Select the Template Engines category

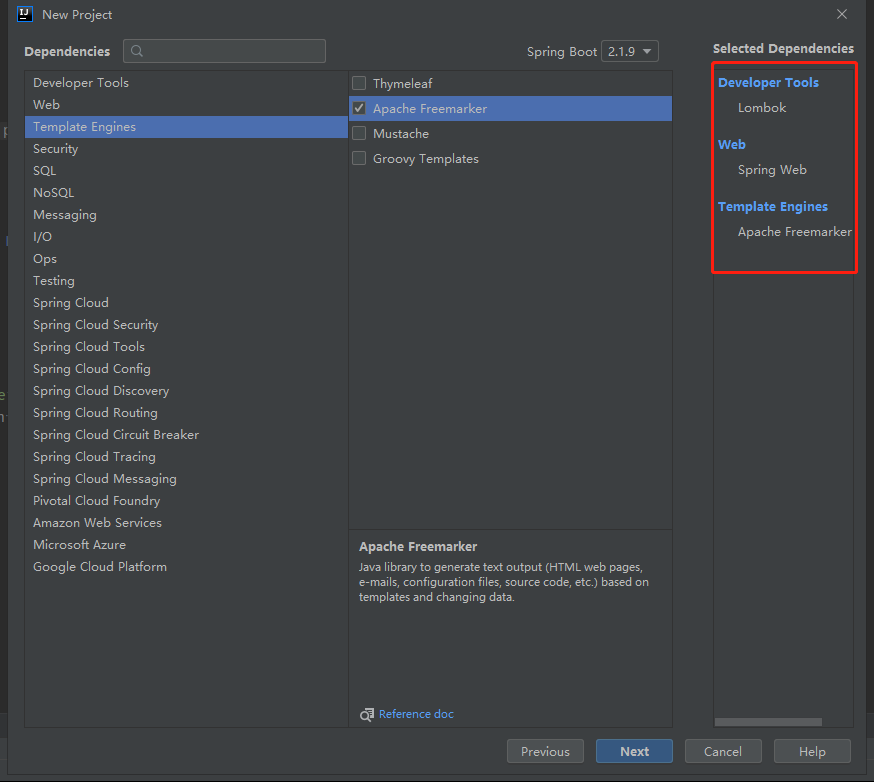186,127
